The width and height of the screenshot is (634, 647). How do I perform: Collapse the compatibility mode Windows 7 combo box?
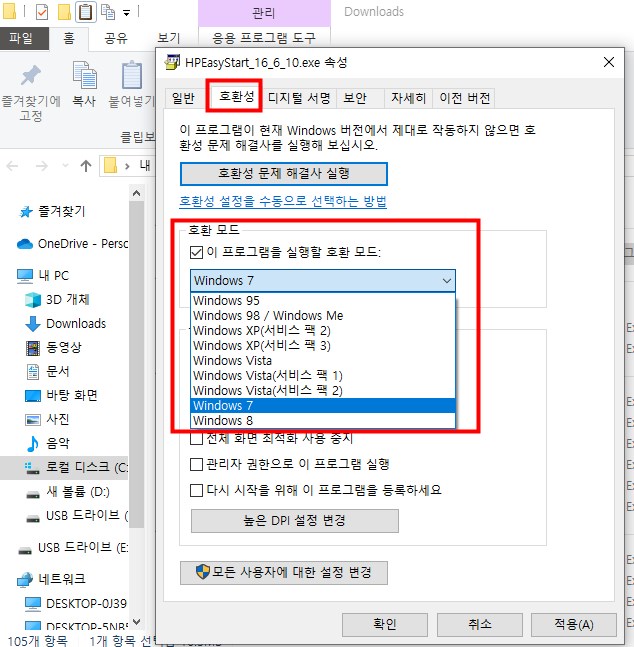coord(323,281)
